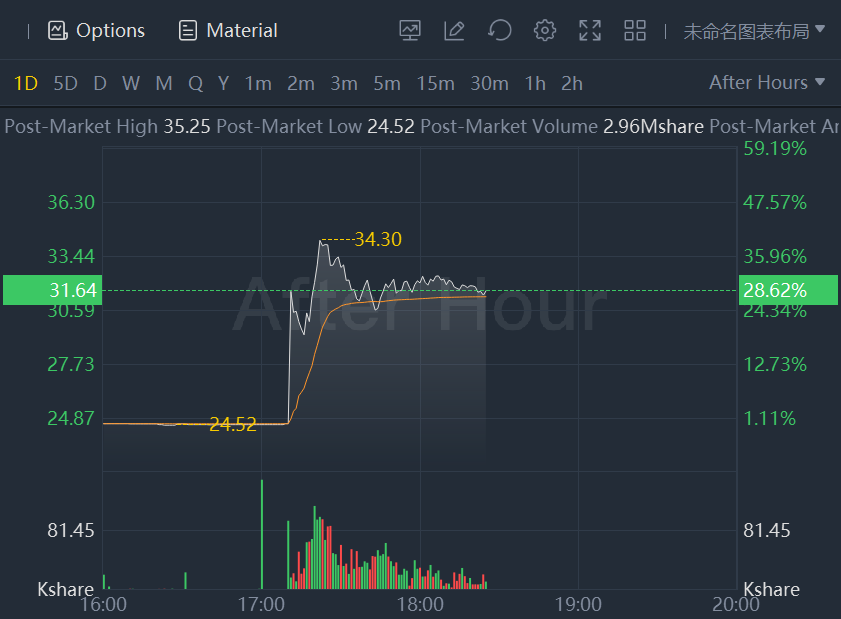This screenshot has width=841, height=619.
Task: Click the After Hours dropdown arrow
Action: tap(820, 82)
